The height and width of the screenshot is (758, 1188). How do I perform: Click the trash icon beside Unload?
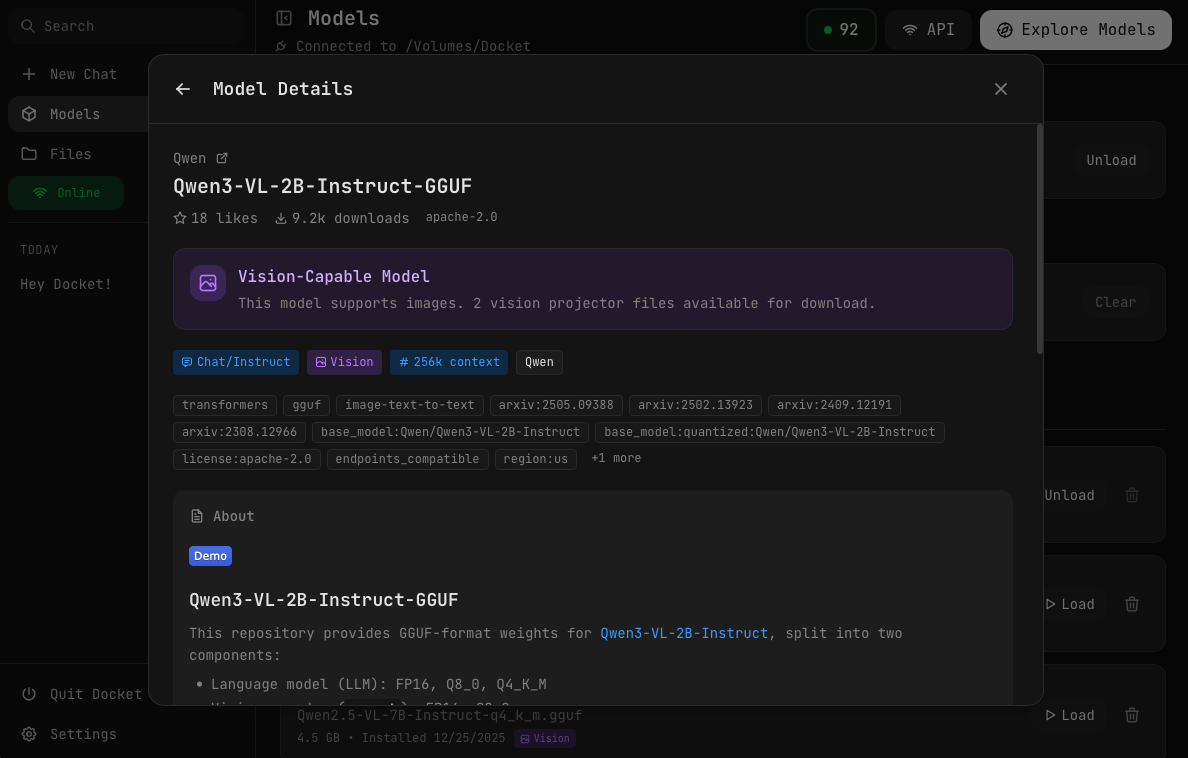1131,495
